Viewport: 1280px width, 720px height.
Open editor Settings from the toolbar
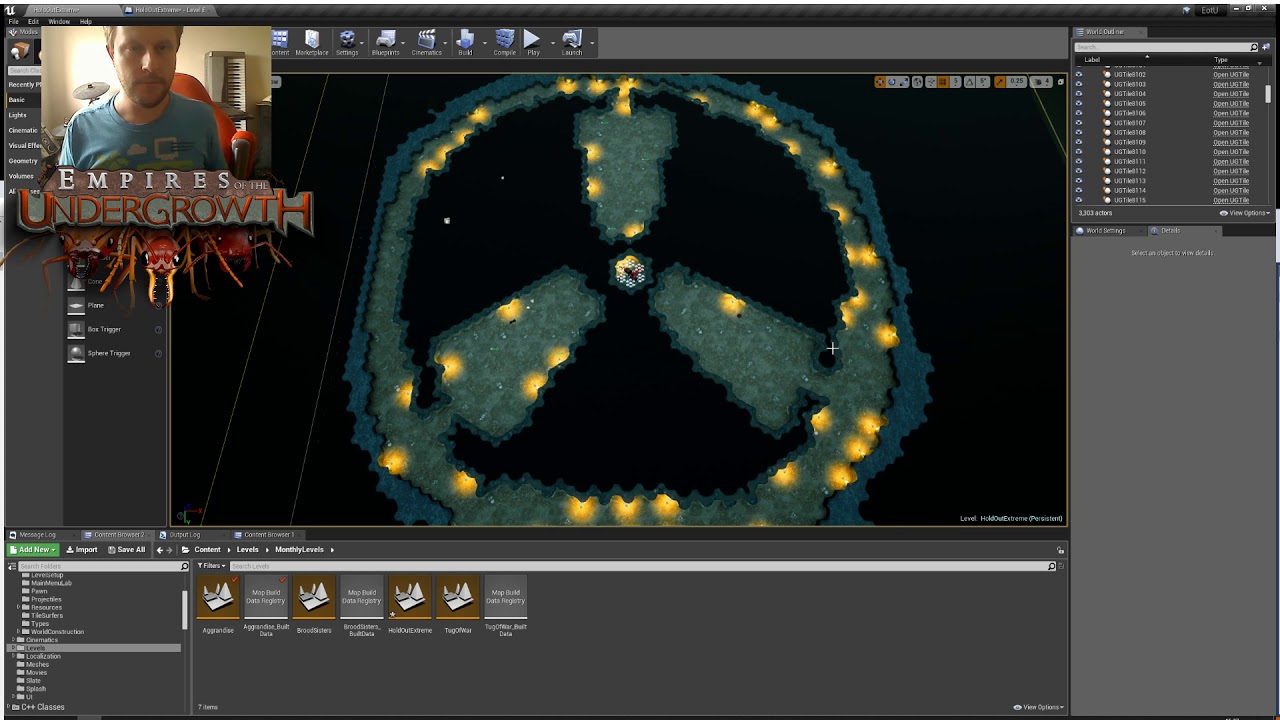tap(347, 41)
